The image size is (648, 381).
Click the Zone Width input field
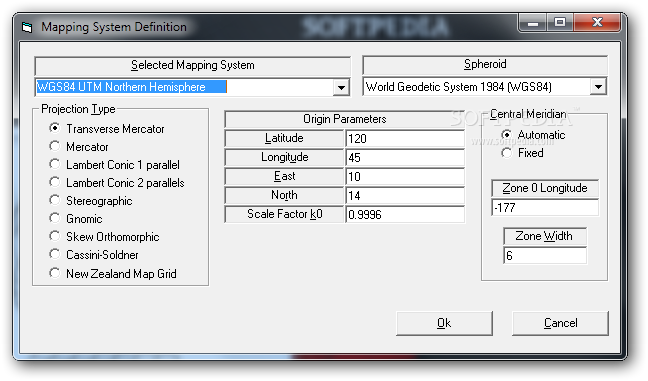tap(545, 255)
